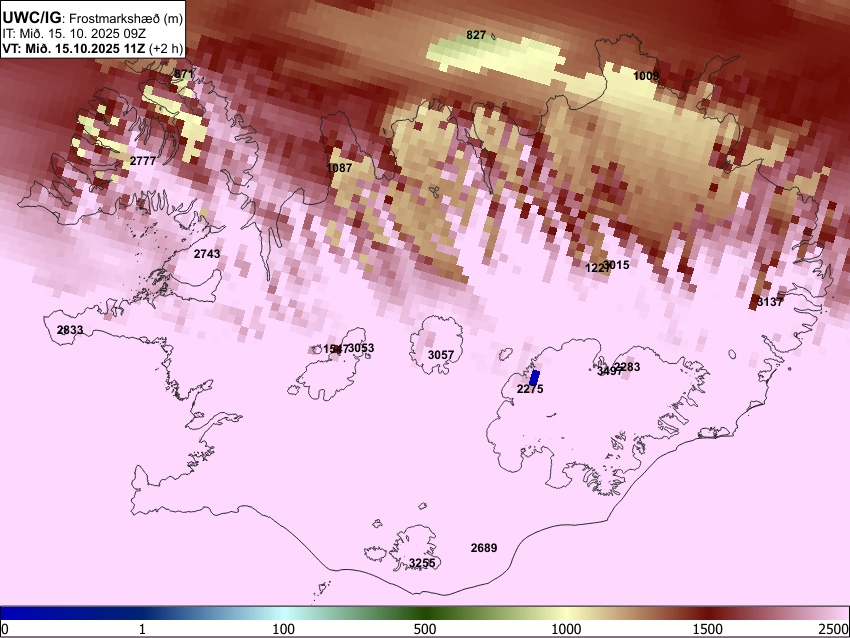Click the legend tick label 1
The image size is (850, 638).
point(142,629)
